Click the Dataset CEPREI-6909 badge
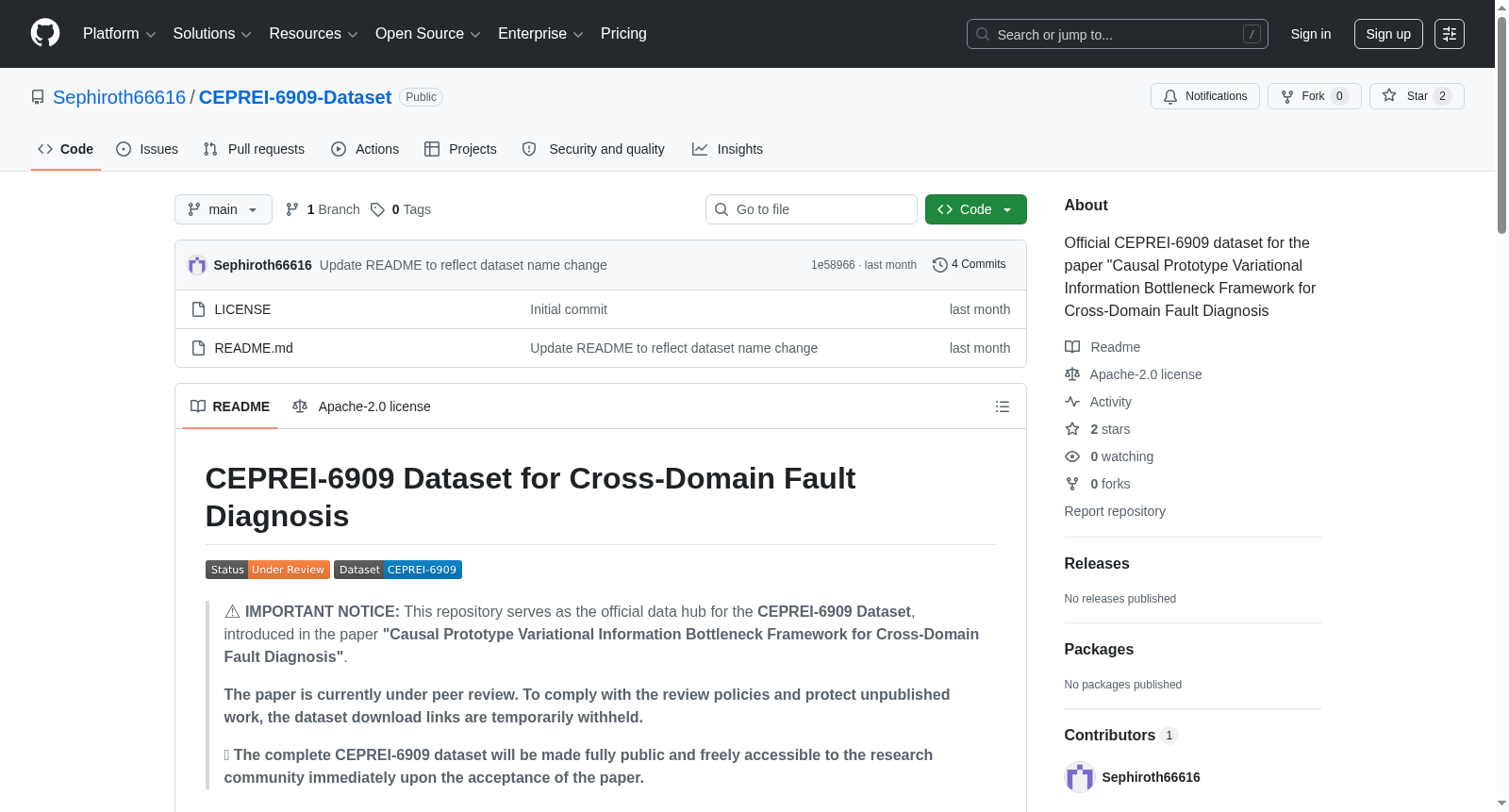The height and width of the screenshot is (812, 1509). pyautogui.click(x=398, y=570)
